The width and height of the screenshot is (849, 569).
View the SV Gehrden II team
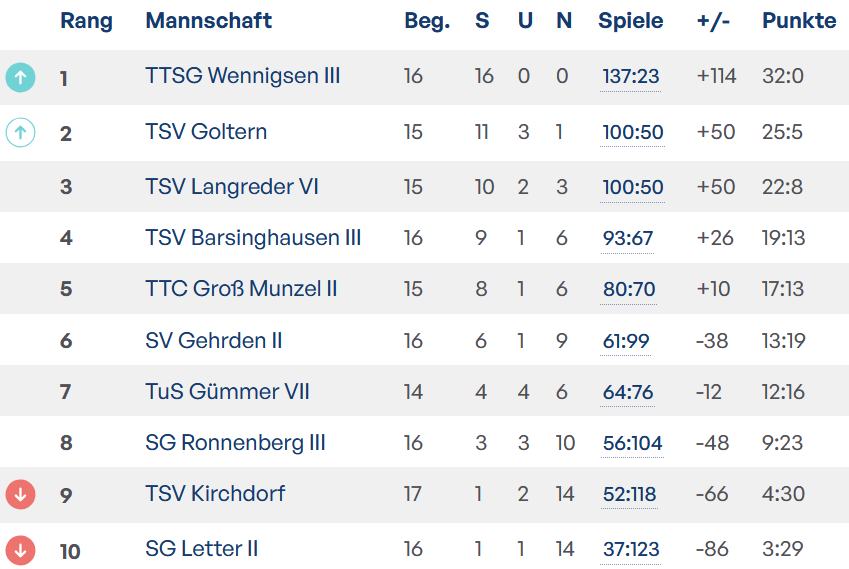click(x=213, y=341)
